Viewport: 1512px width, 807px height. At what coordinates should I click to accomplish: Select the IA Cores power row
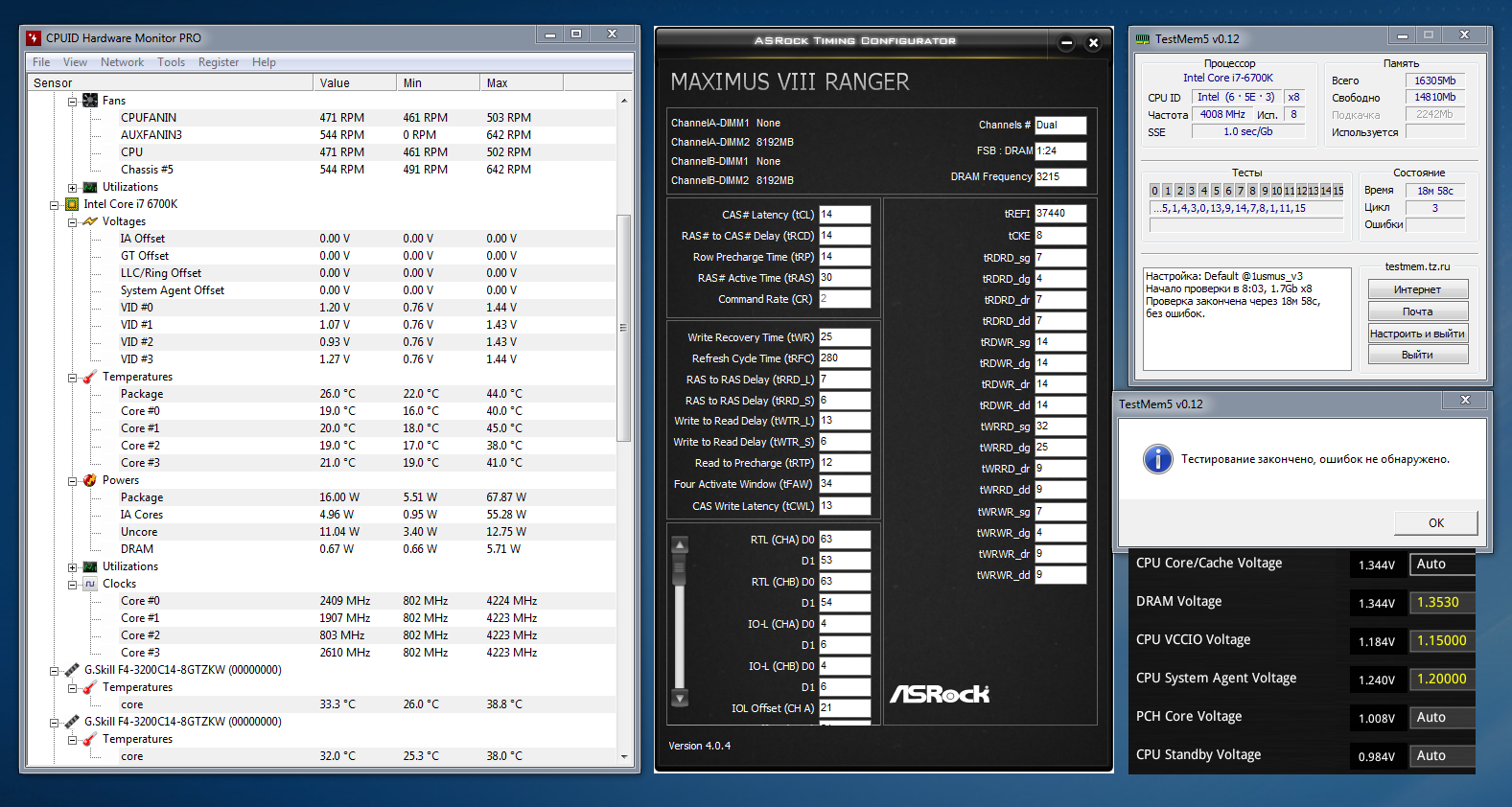pos(322,515)
